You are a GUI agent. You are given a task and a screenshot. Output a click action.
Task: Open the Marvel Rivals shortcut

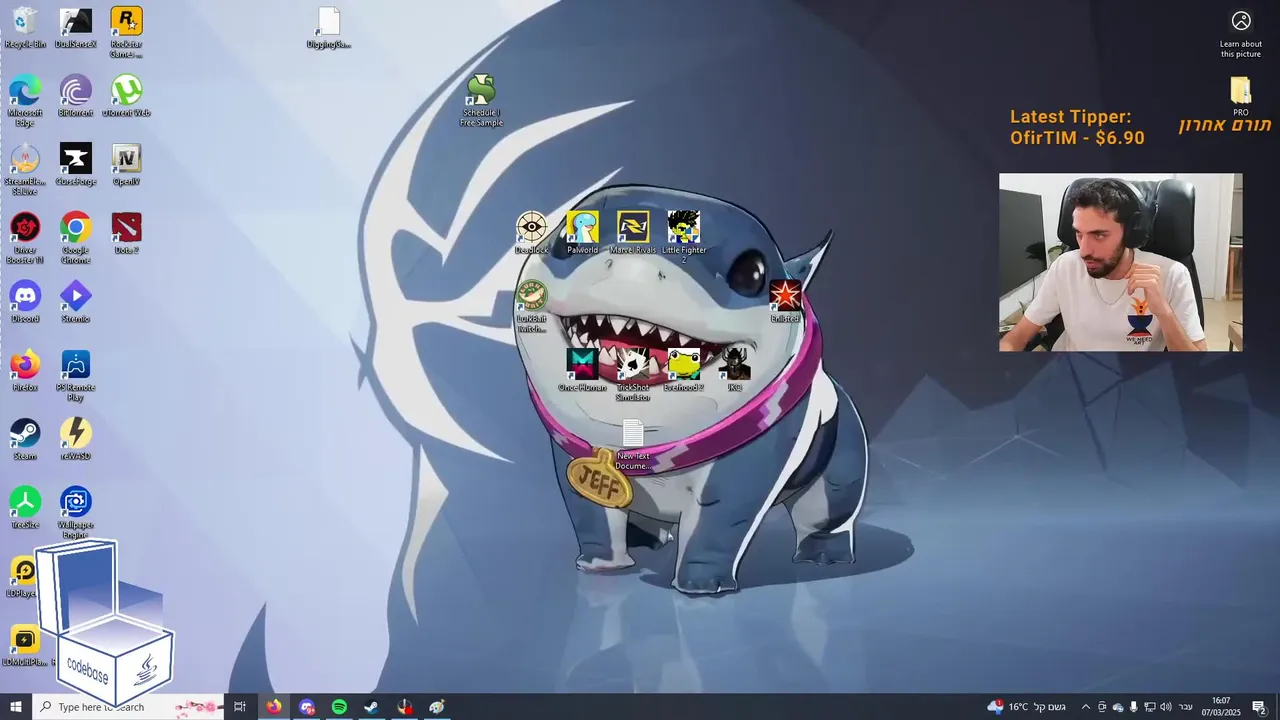pyautogui.click(x=633, y=233)
